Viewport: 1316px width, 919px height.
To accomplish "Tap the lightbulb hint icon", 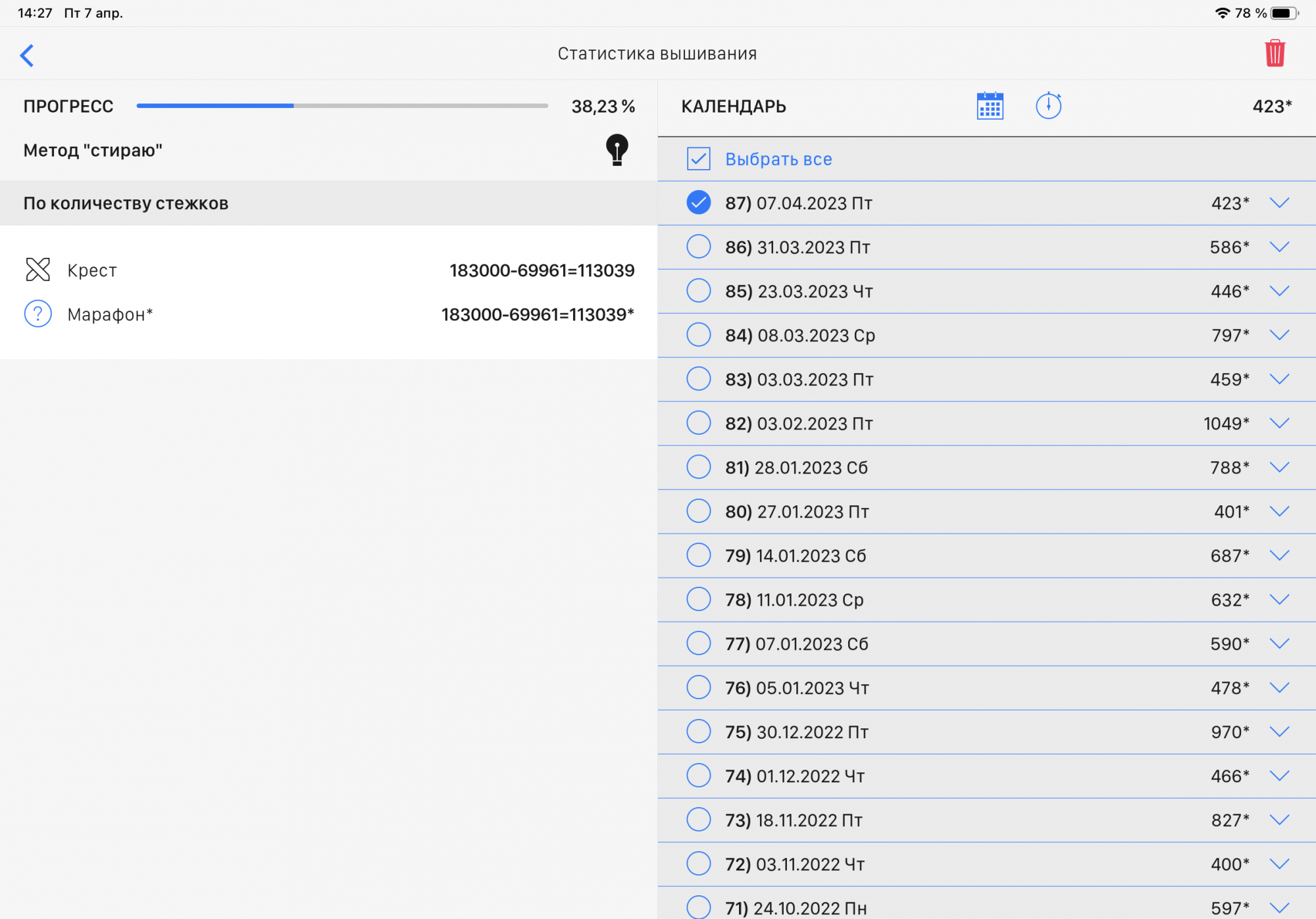I will tap(617, 150).
